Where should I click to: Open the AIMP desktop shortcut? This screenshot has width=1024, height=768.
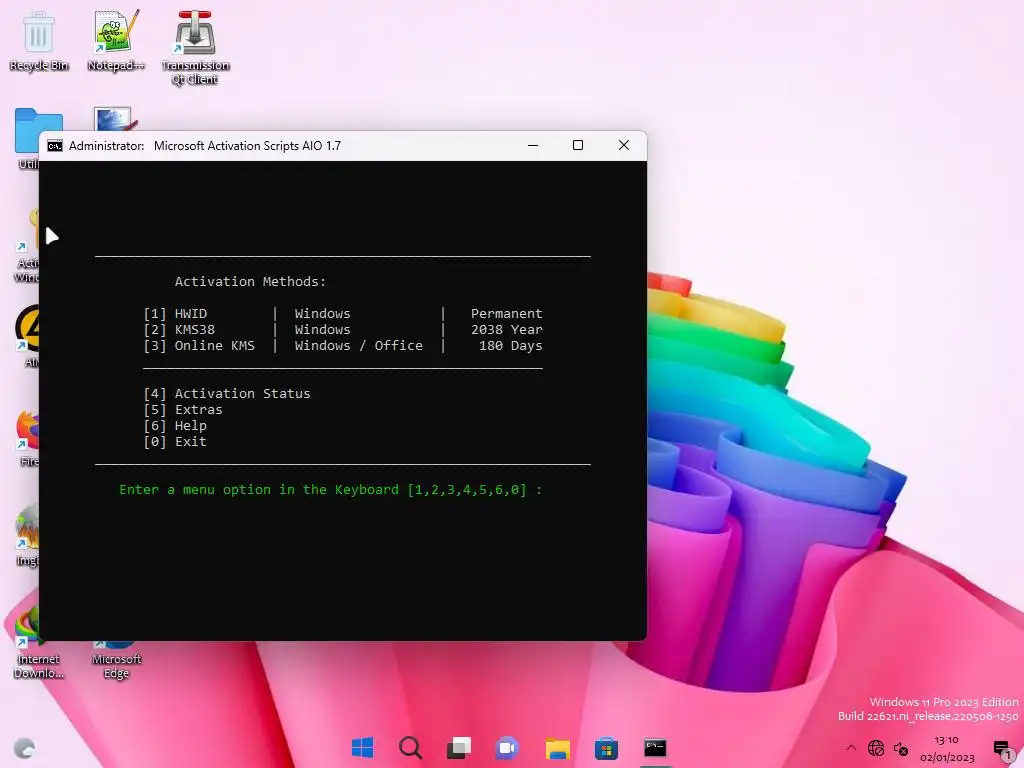click(27, 336)
